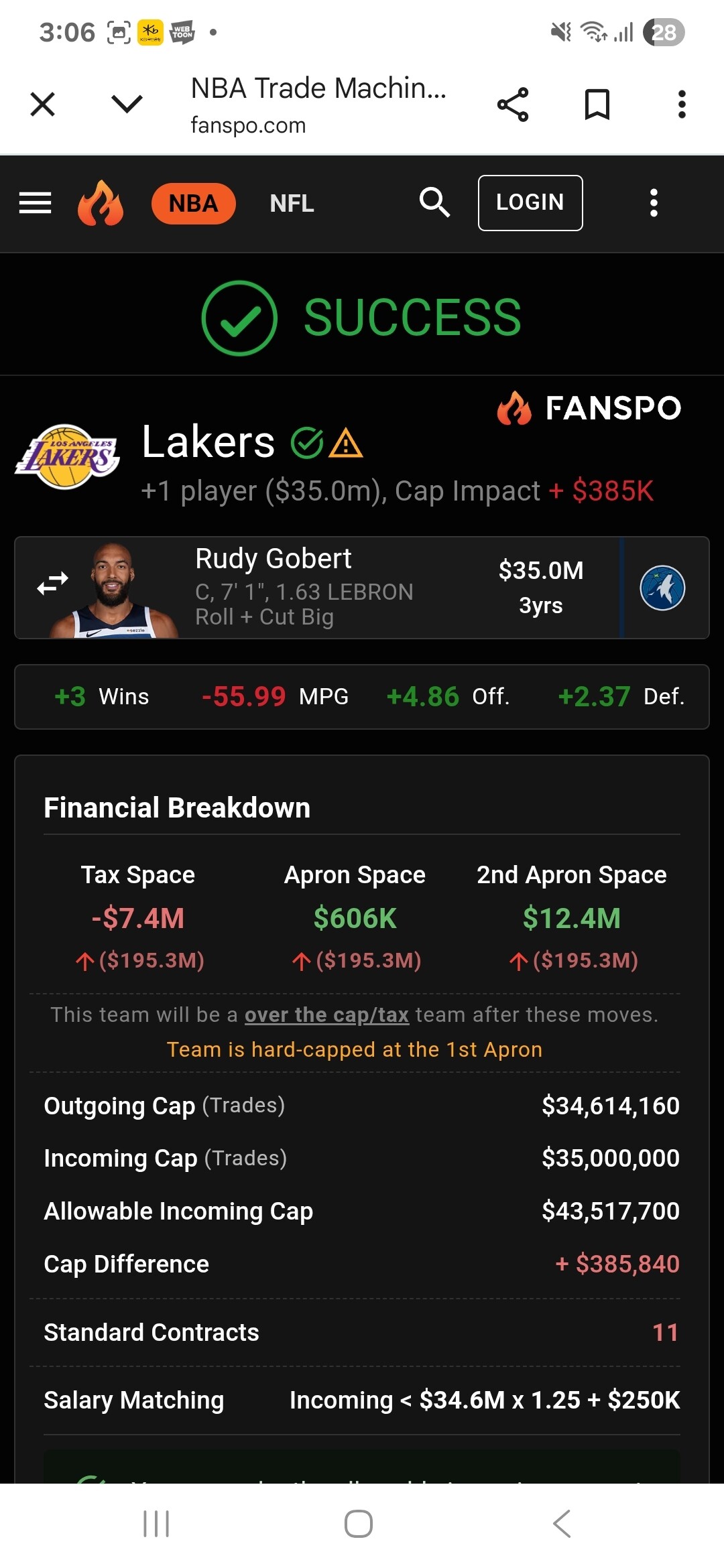Open the hamburger navigation menu

click(x=35, y=202)
